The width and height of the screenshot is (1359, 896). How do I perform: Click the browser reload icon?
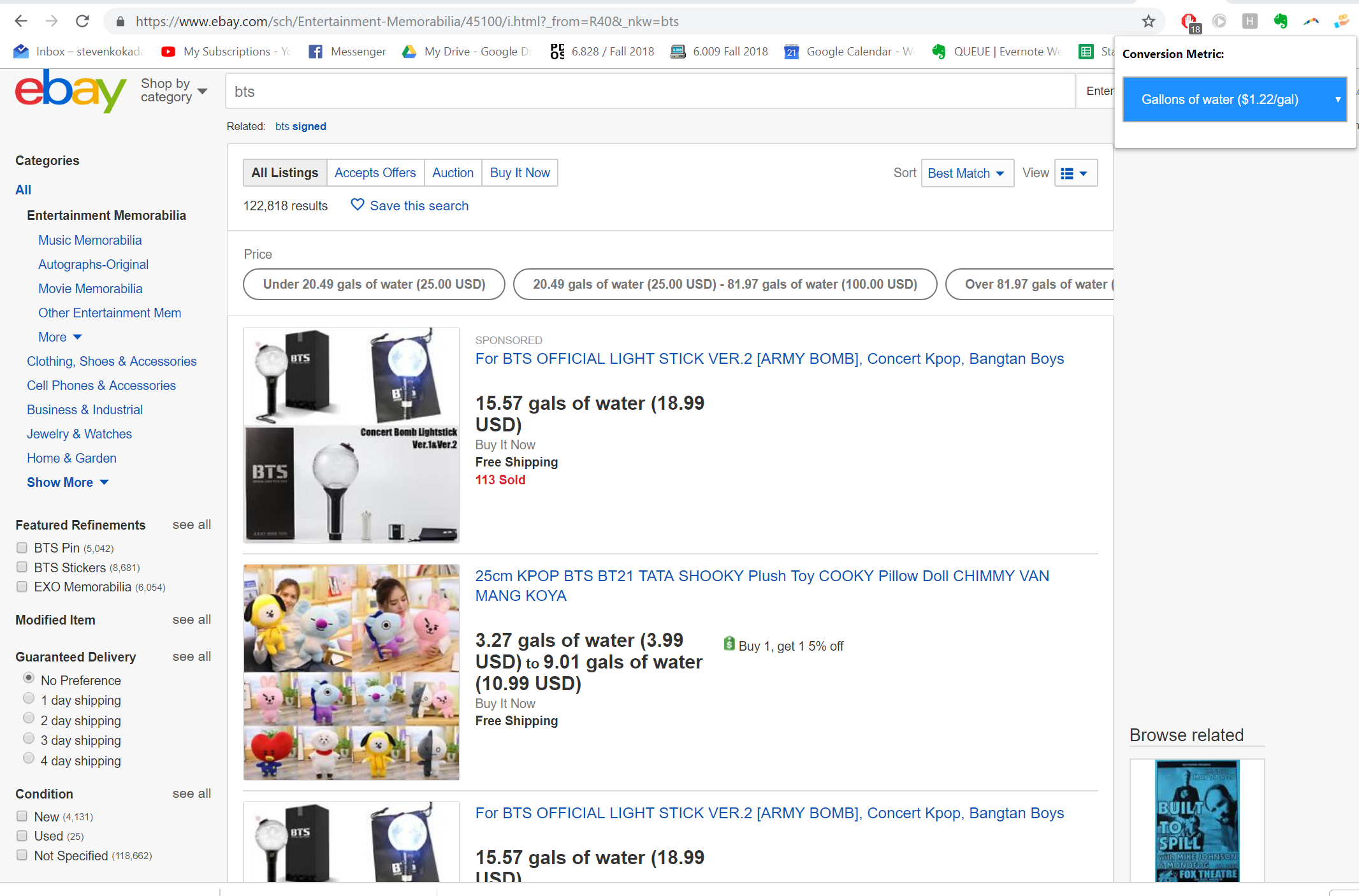coord(82,21)
